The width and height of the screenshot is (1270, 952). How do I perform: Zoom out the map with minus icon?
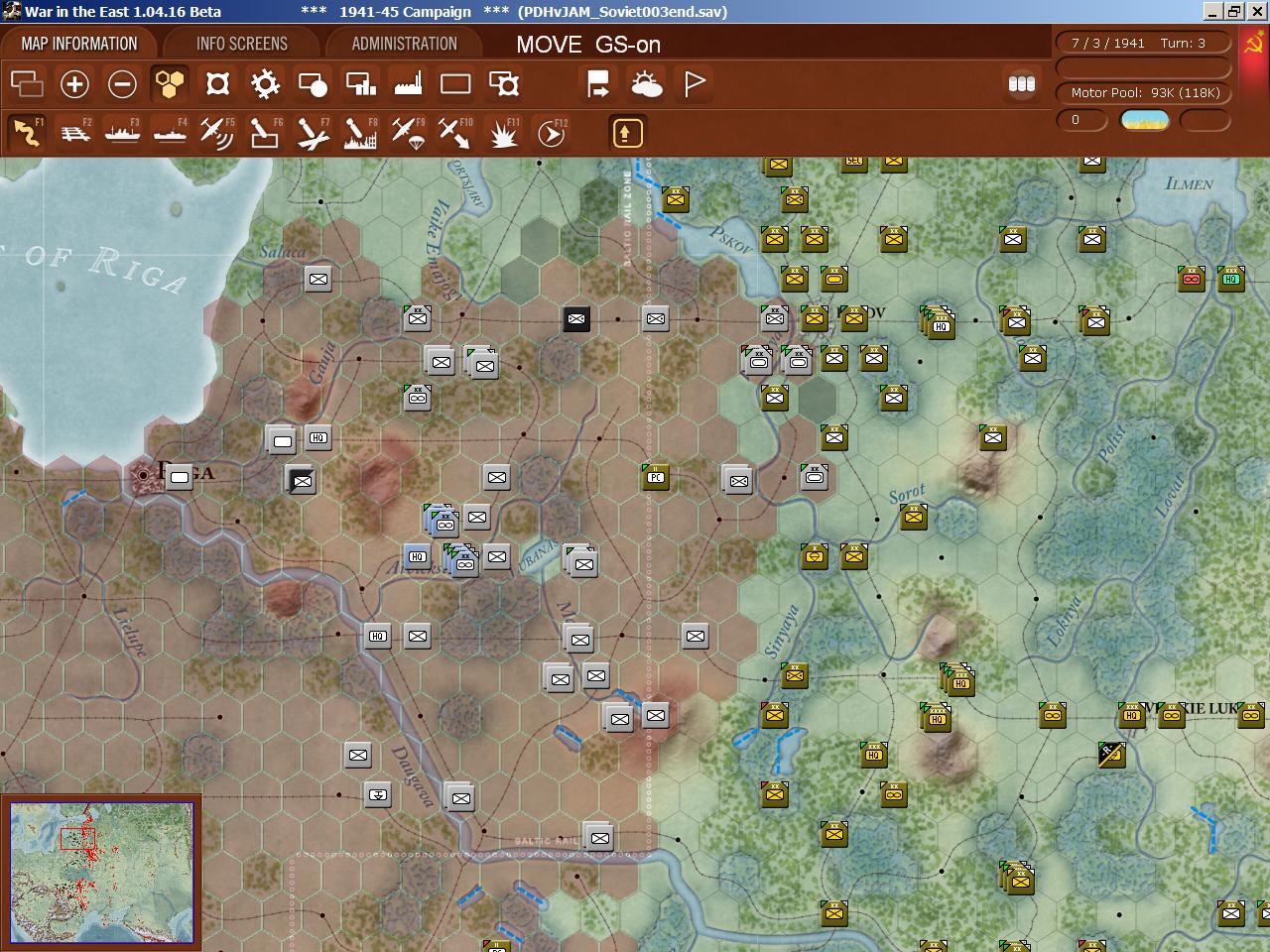122,84
